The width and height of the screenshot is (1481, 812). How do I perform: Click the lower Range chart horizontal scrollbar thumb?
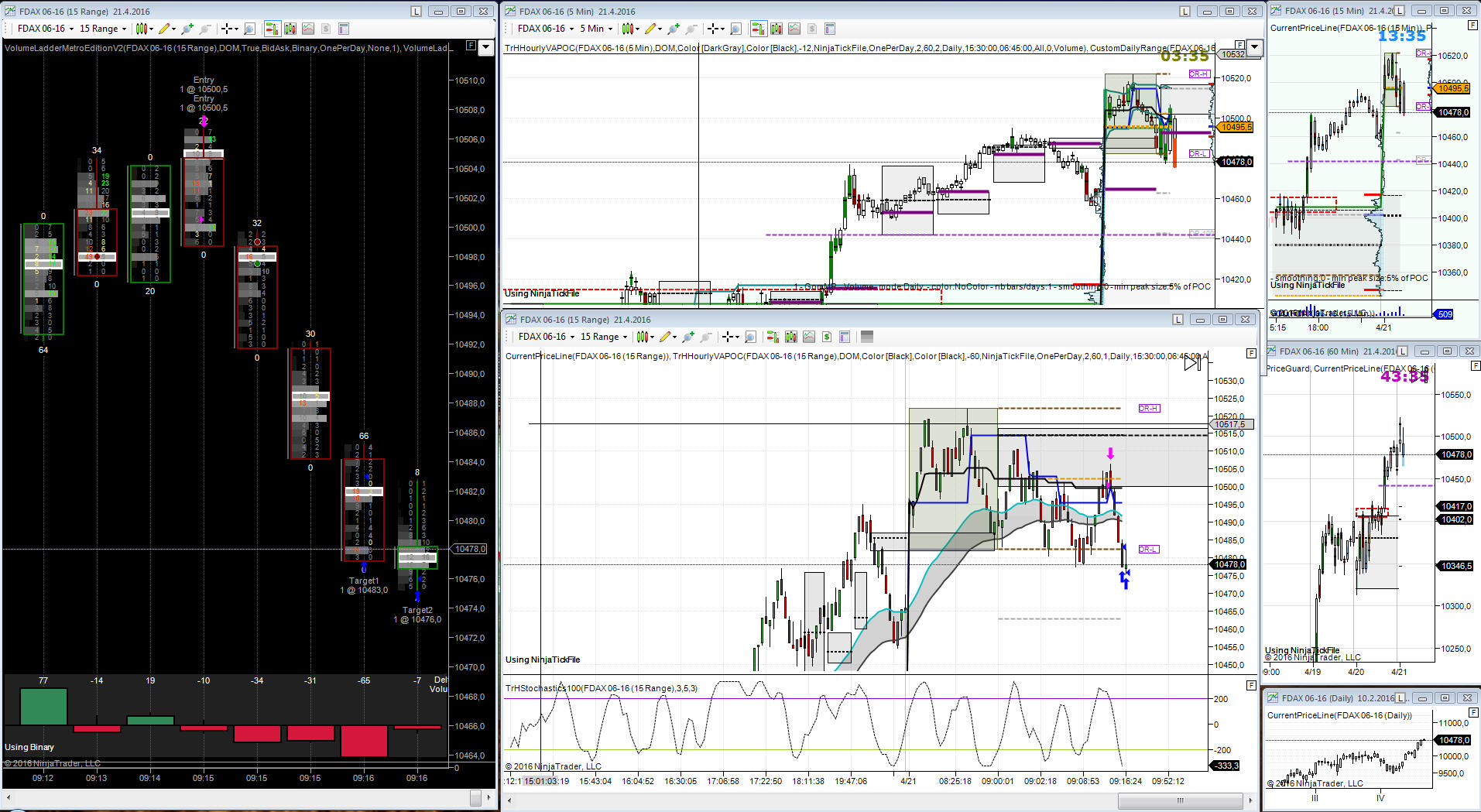tap(1180, 800)
